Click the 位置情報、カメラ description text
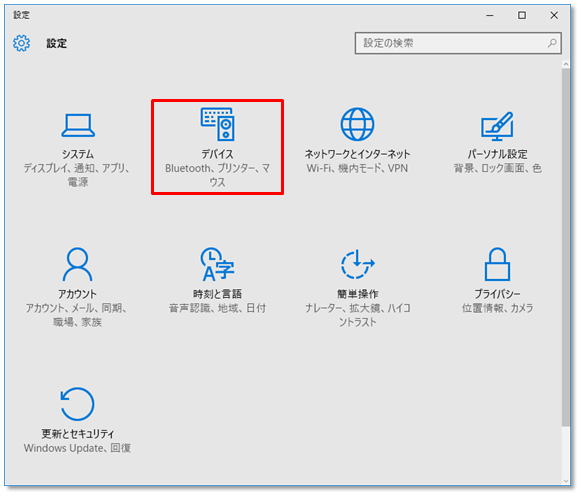 [x=497, y=308]
